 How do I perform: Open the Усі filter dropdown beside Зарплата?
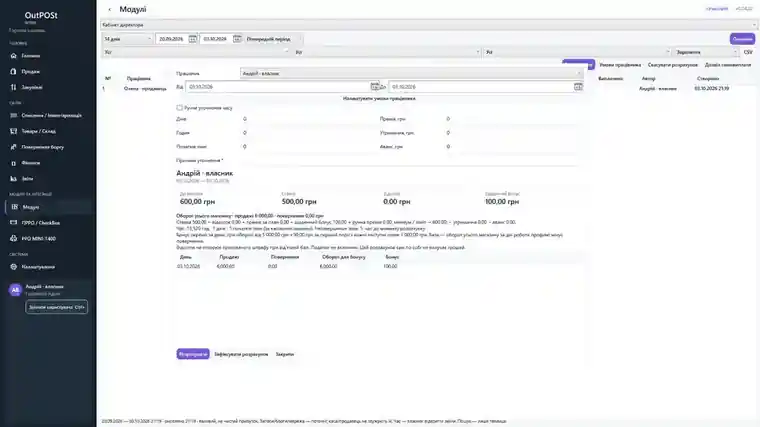pyautogui.click(x=577, y=52)
